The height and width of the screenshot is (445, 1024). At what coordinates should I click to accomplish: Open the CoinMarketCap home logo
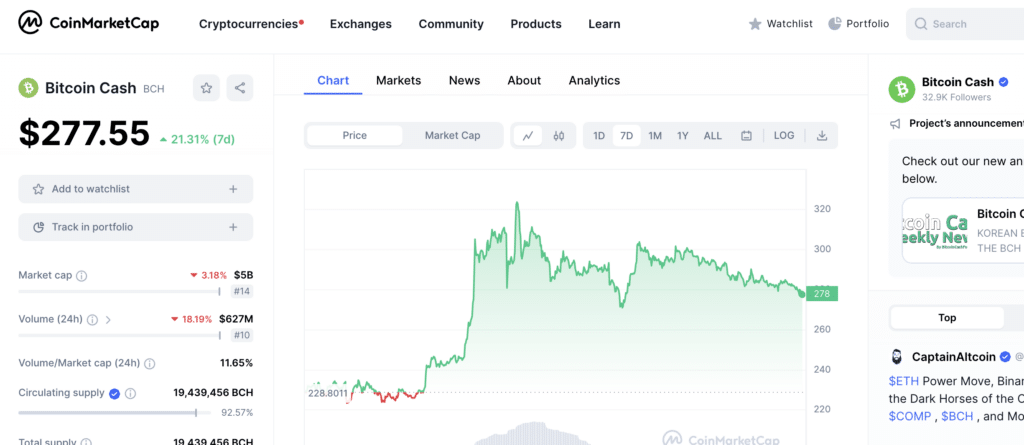(88, 24)
